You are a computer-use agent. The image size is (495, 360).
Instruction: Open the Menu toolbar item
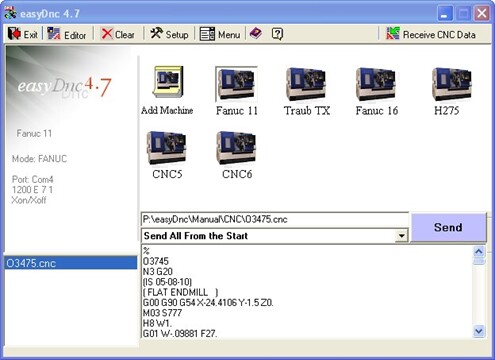point(220,34)
